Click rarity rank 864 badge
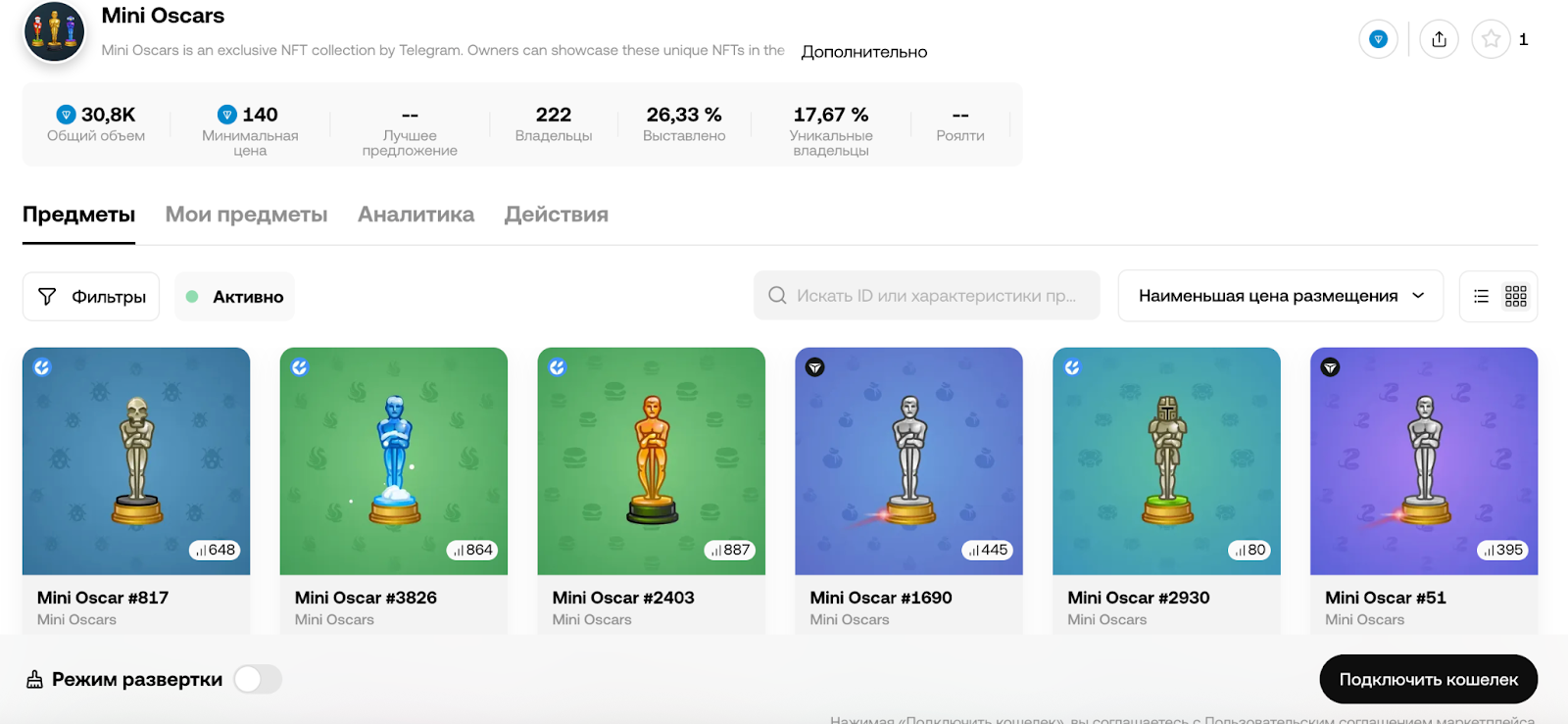1568x724 pixels. pos(472,550)
